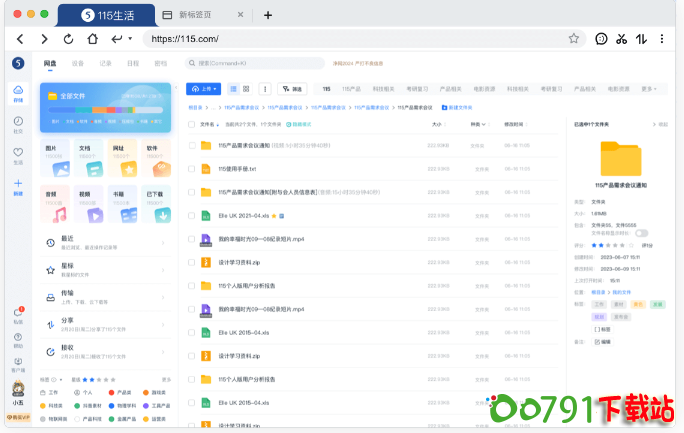
Task: Switch to list view icon
Action: 234,89
